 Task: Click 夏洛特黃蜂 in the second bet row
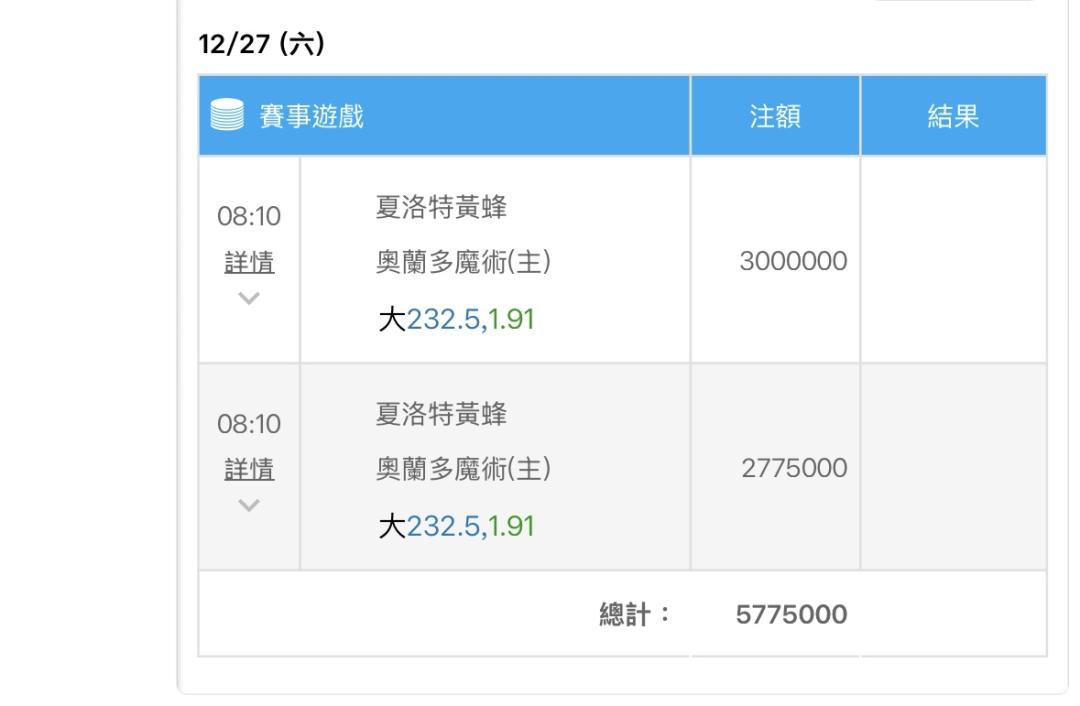(x=441, y=414)
